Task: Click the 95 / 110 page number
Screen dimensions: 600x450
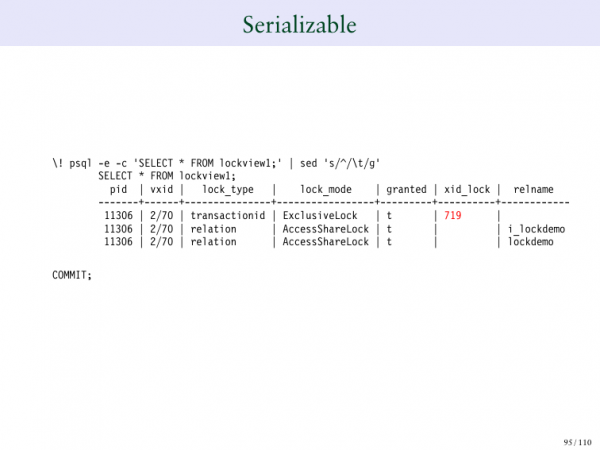Action: click(x=577, y=440)
